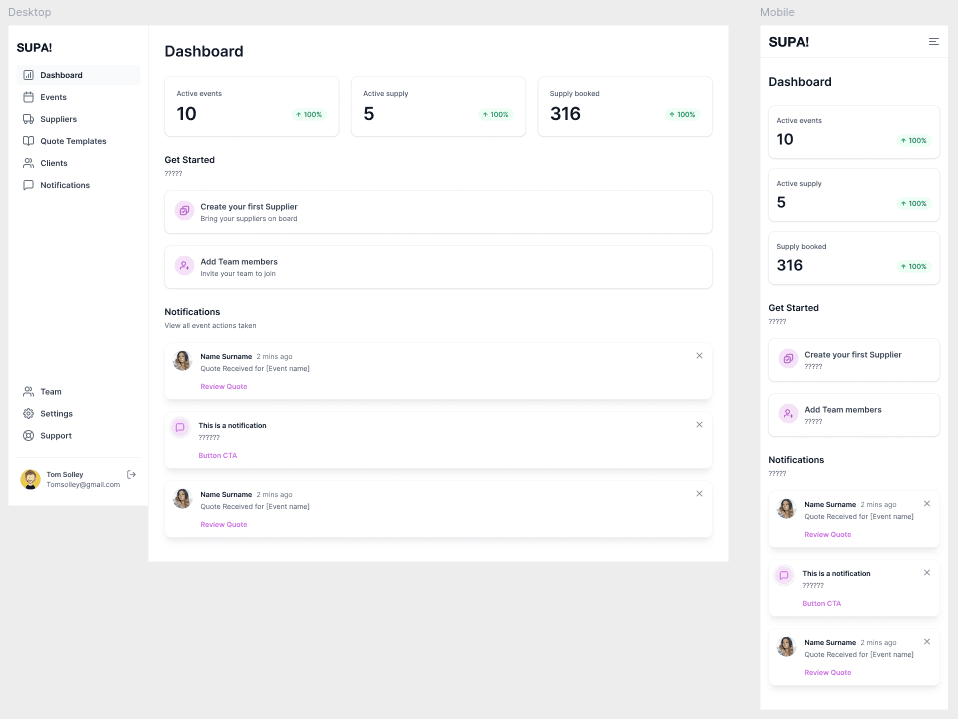
Task: Open Support from the sidebar
Action: (78, 436)
